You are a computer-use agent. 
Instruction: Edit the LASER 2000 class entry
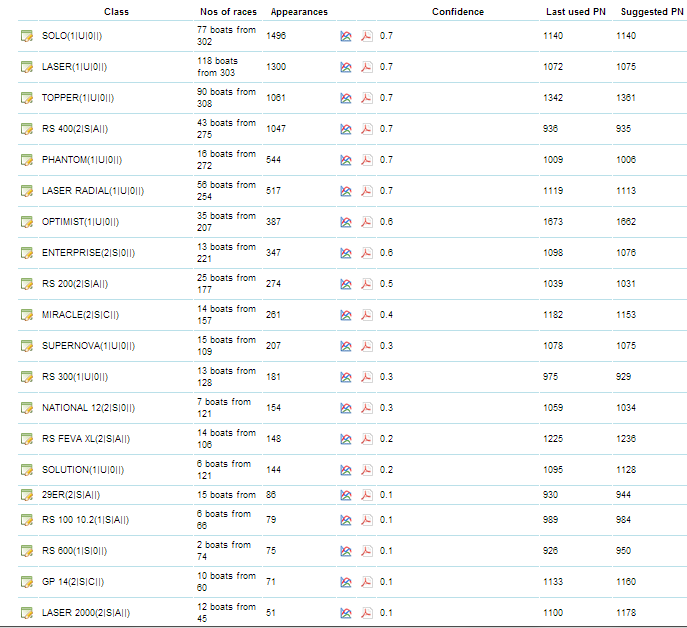pos(27,613)
